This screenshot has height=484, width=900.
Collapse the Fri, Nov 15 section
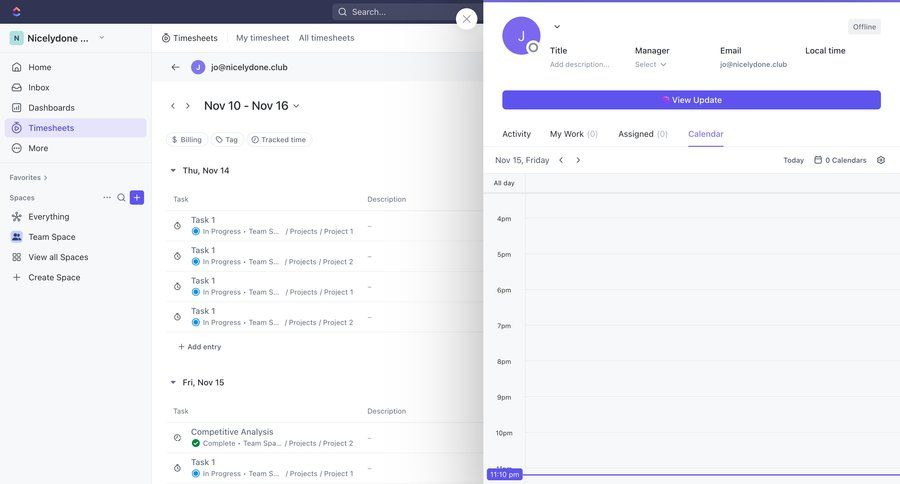click(x=173, y=382)
